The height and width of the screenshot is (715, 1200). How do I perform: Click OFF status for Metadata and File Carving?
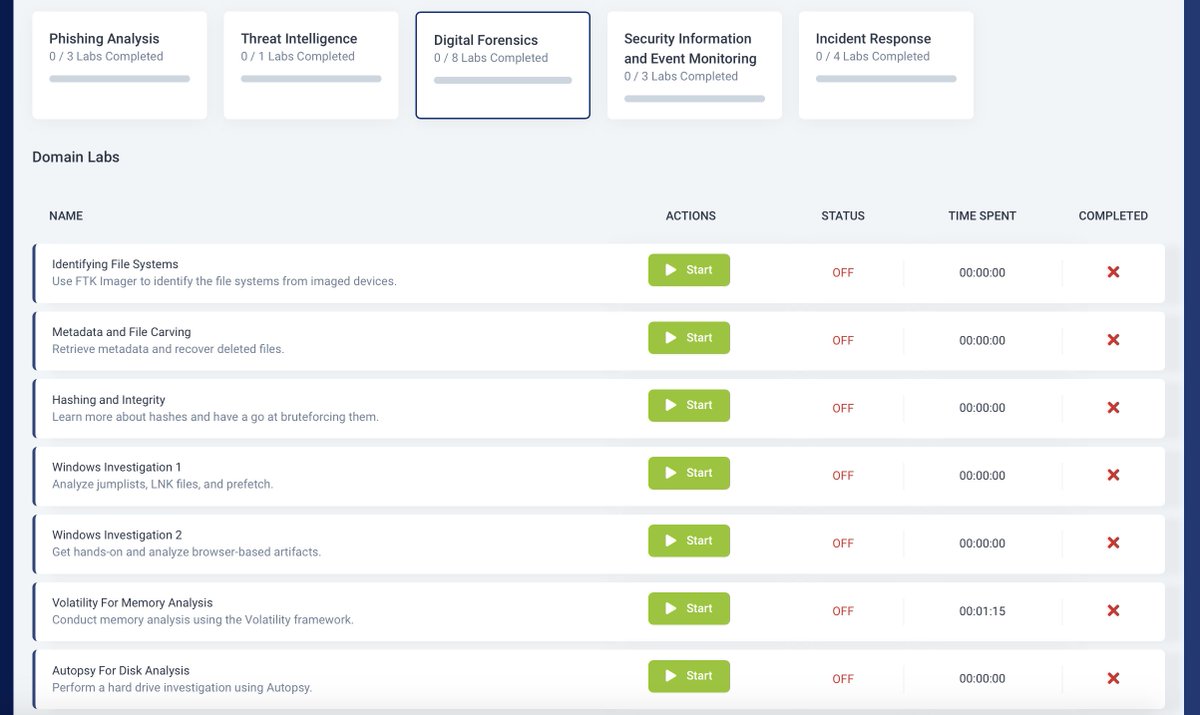843,341
